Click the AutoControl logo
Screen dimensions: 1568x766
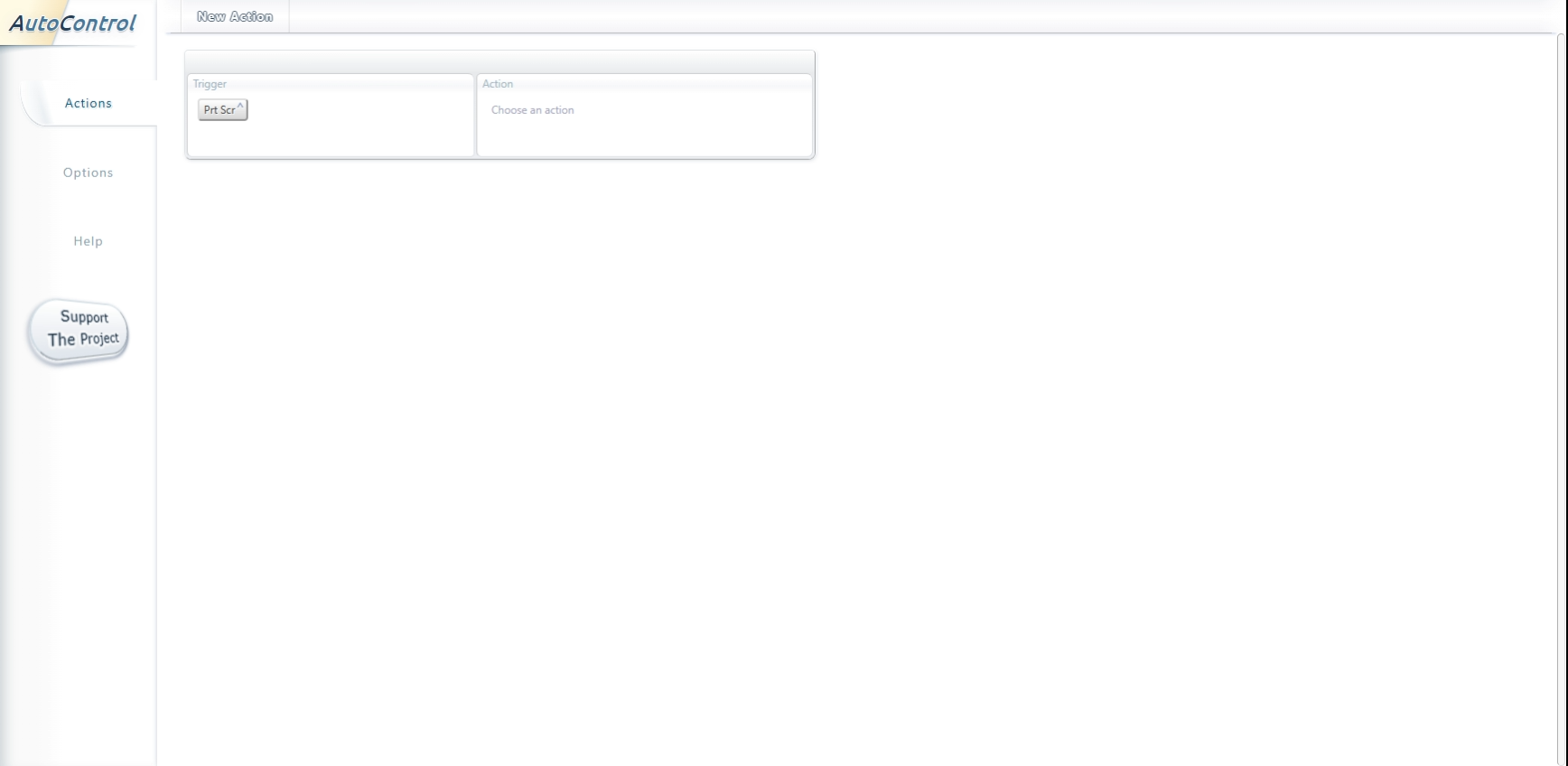pos(72,23)
